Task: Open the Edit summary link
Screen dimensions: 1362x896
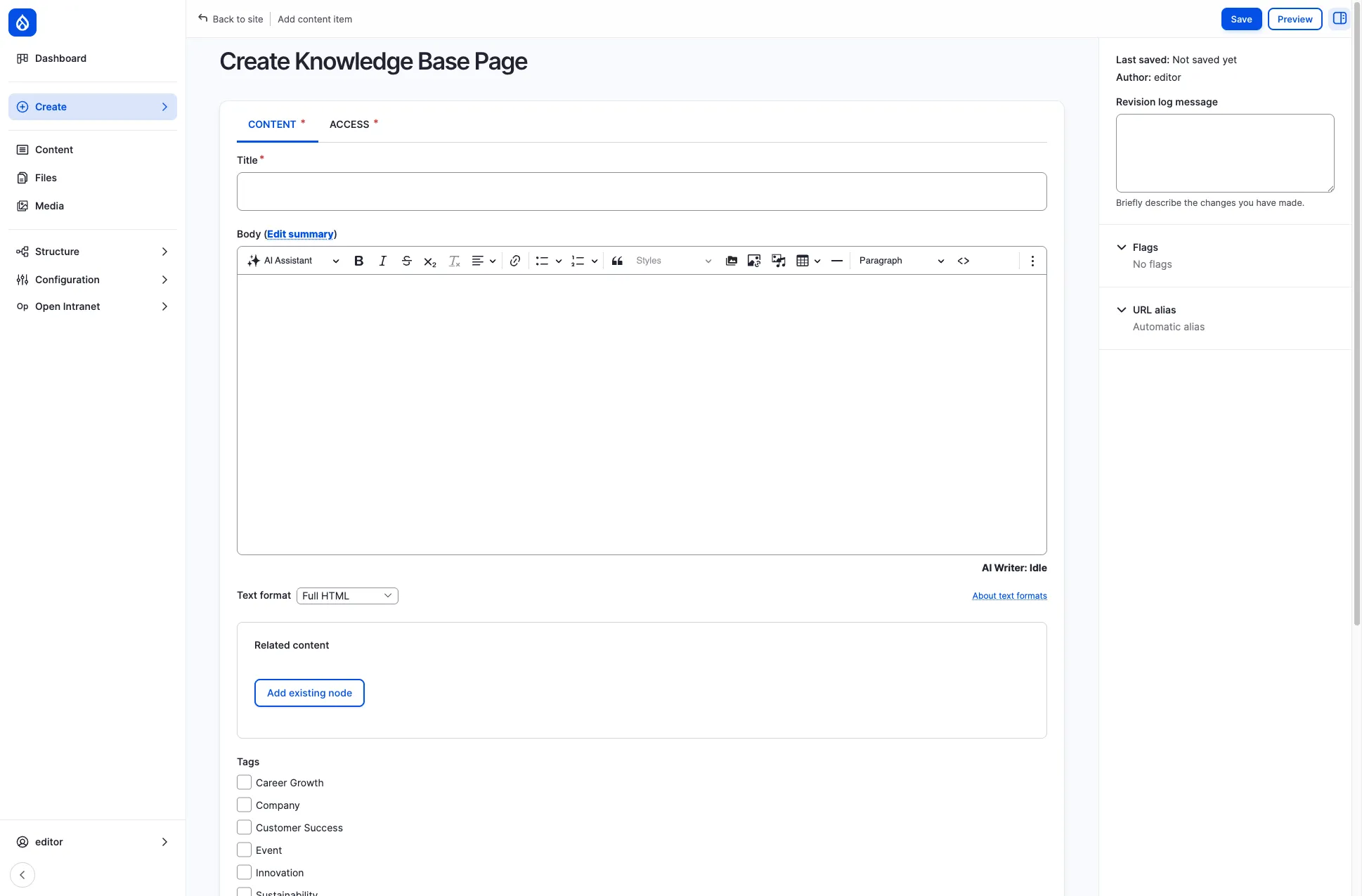Action: (x=300, y=234)
